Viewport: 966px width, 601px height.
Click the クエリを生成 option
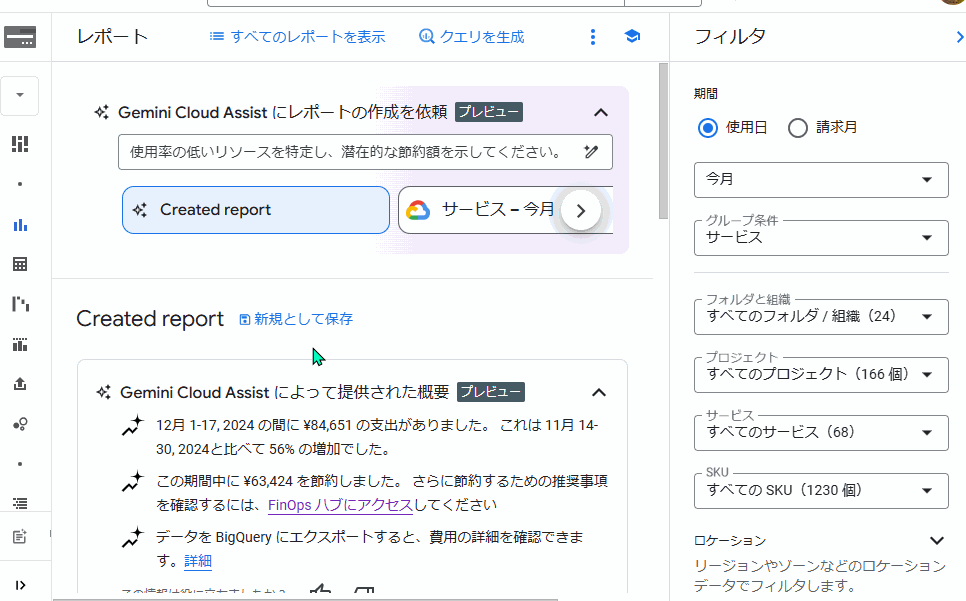(471, 37)
